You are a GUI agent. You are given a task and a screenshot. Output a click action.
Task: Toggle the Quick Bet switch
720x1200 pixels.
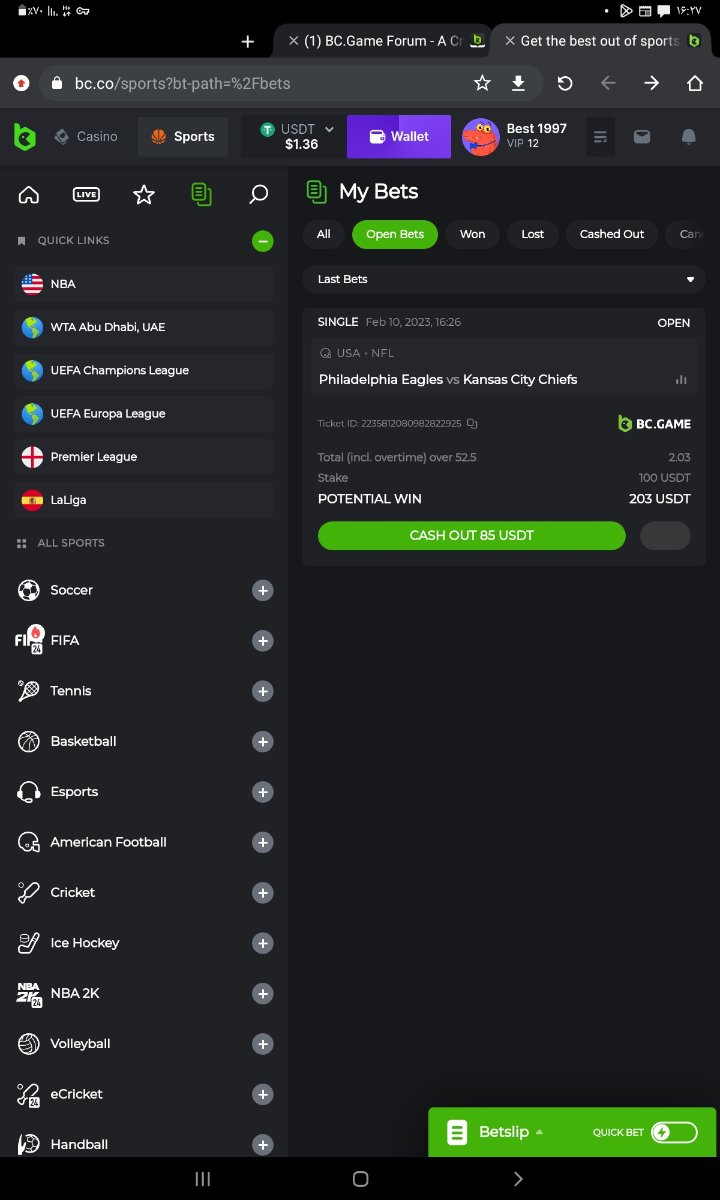673,1132
